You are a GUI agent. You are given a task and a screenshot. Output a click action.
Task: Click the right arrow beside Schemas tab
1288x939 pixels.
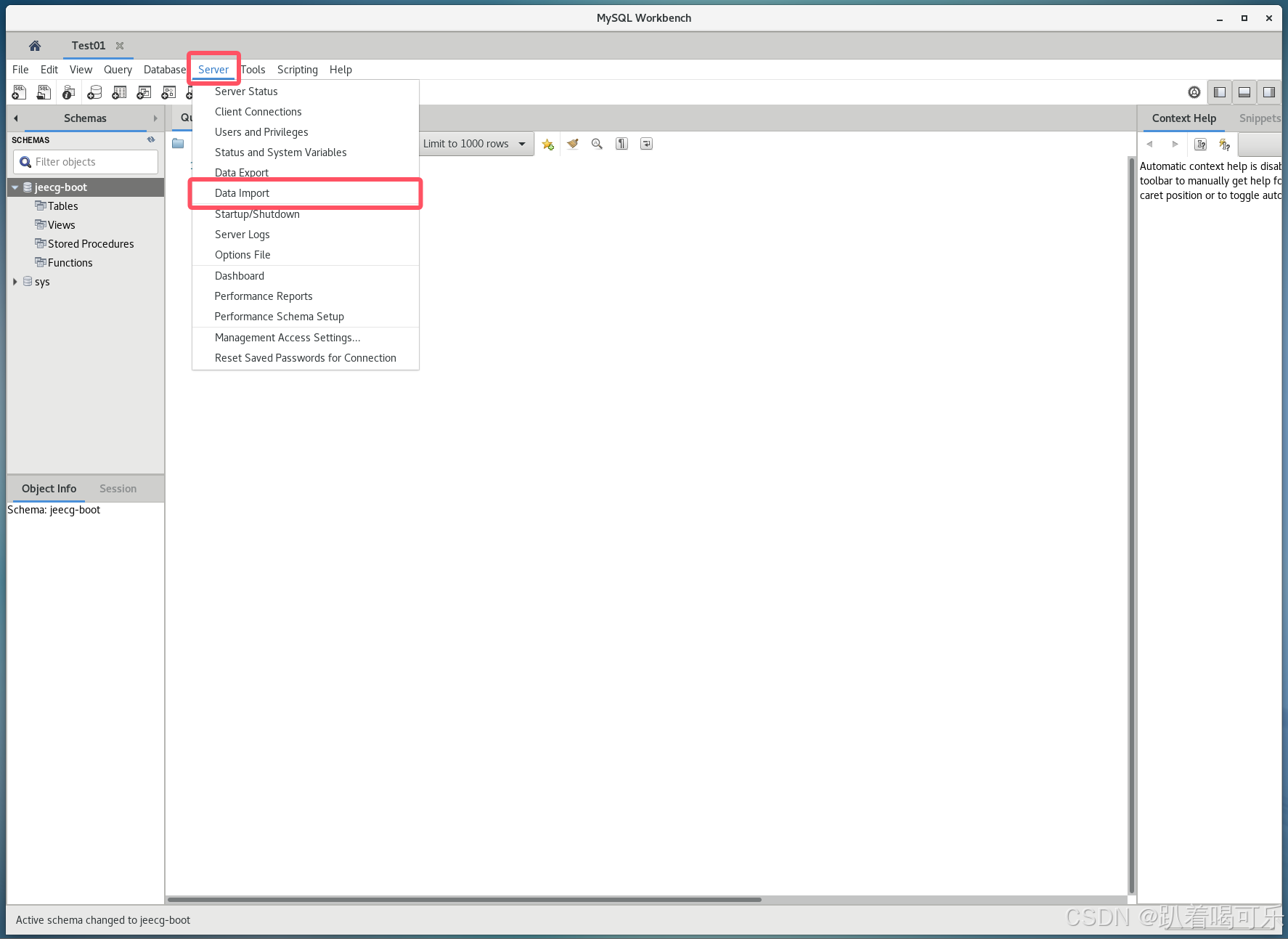click(x=155, y=118)
